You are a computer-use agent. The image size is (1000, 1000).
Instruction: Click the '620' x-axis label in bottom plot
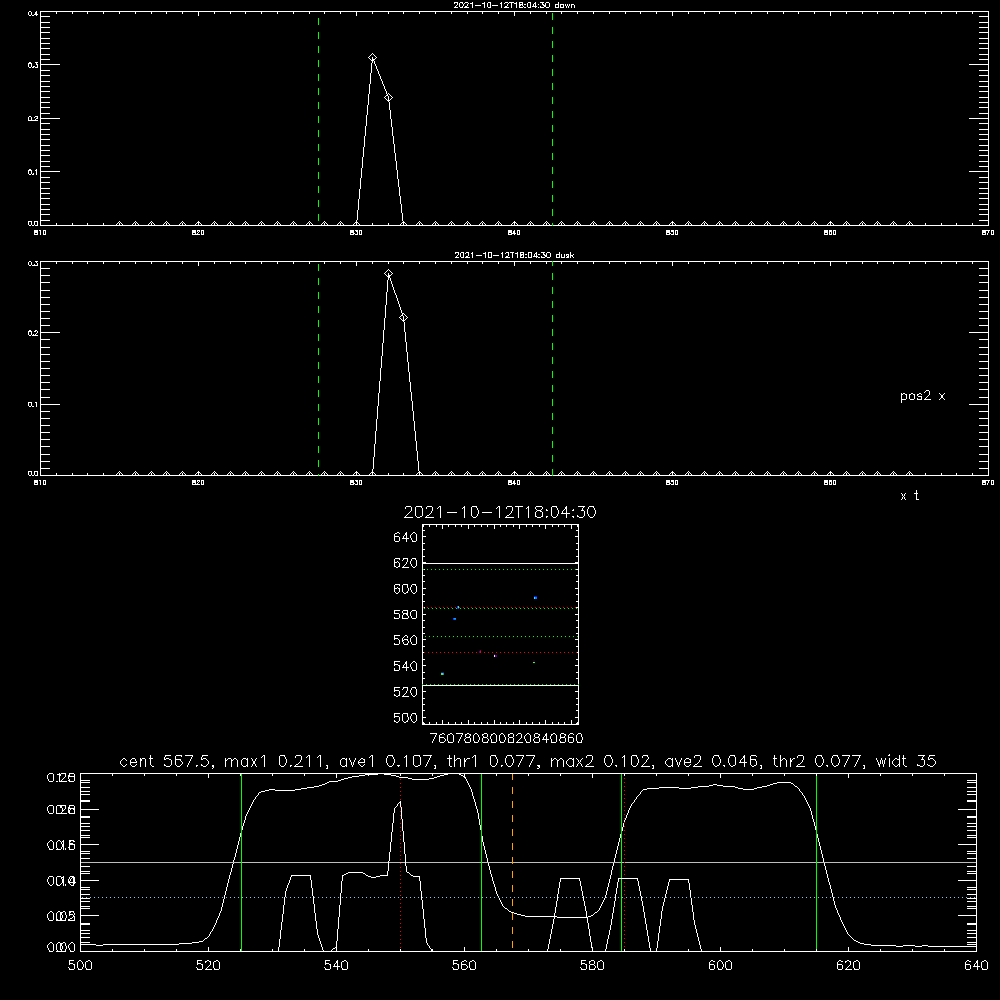point(848,966)
